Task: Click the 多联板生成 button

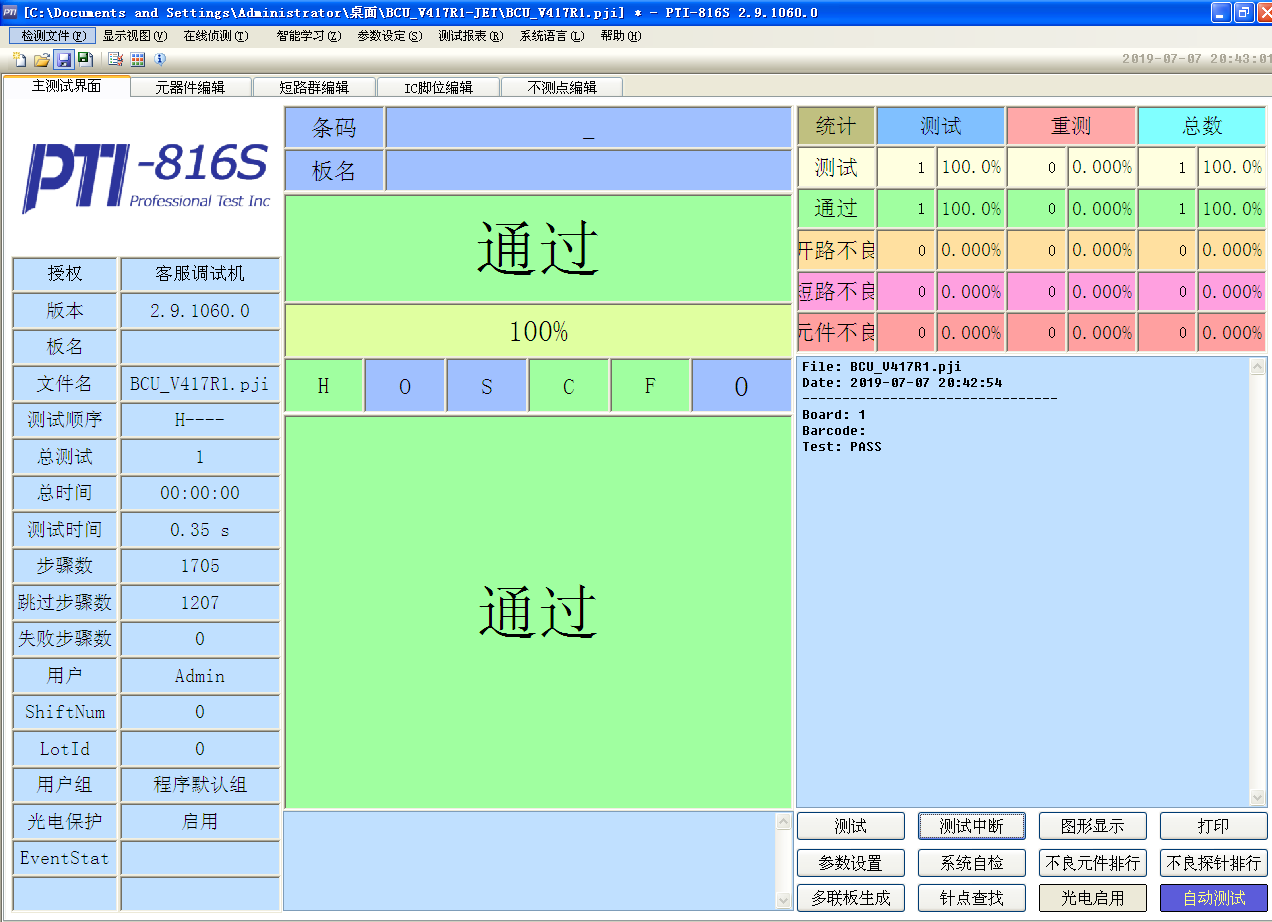Action: click(x=851, y=898)
